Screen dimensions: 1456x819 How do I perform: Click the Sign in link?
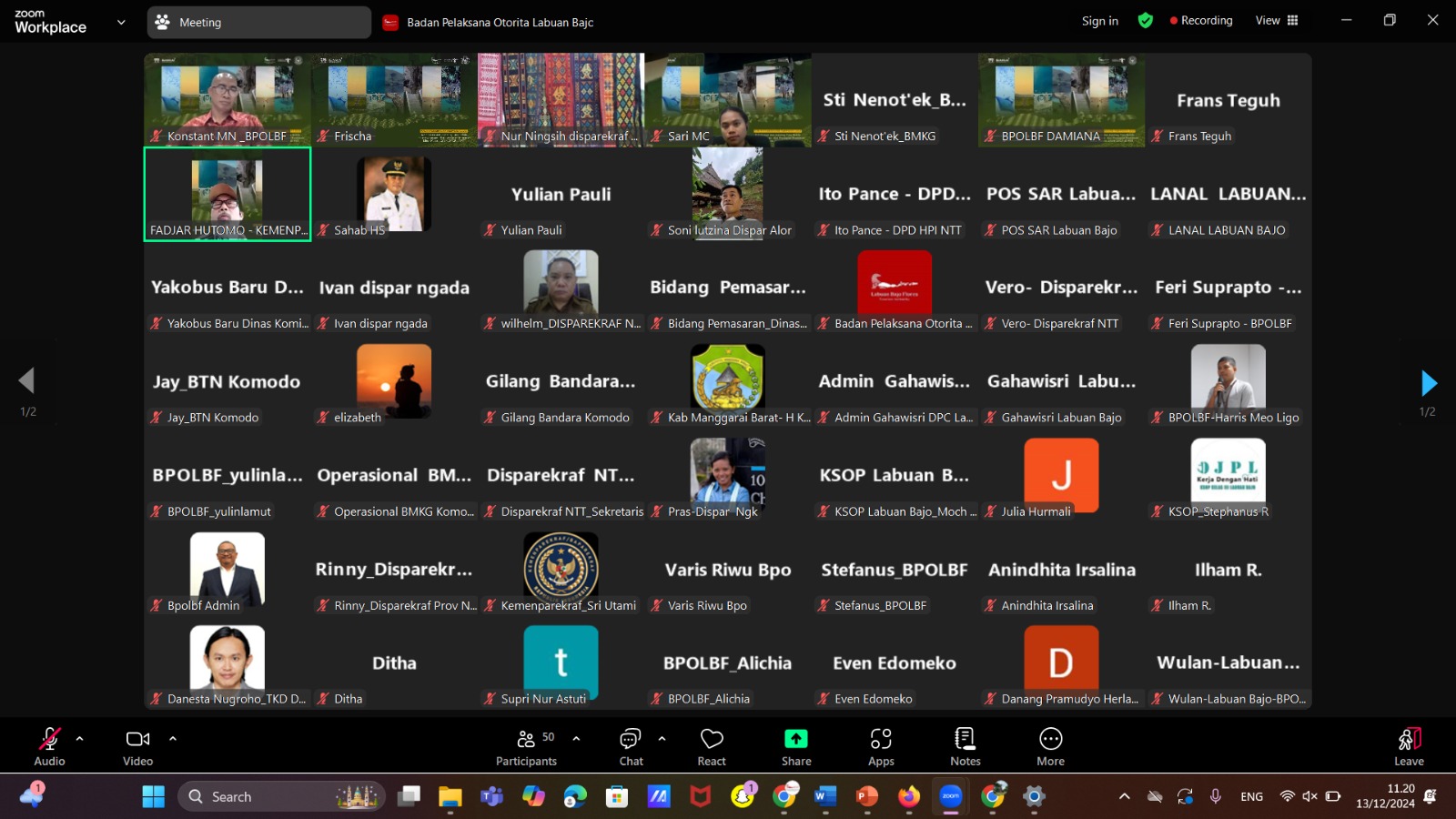click(1099, 21)
